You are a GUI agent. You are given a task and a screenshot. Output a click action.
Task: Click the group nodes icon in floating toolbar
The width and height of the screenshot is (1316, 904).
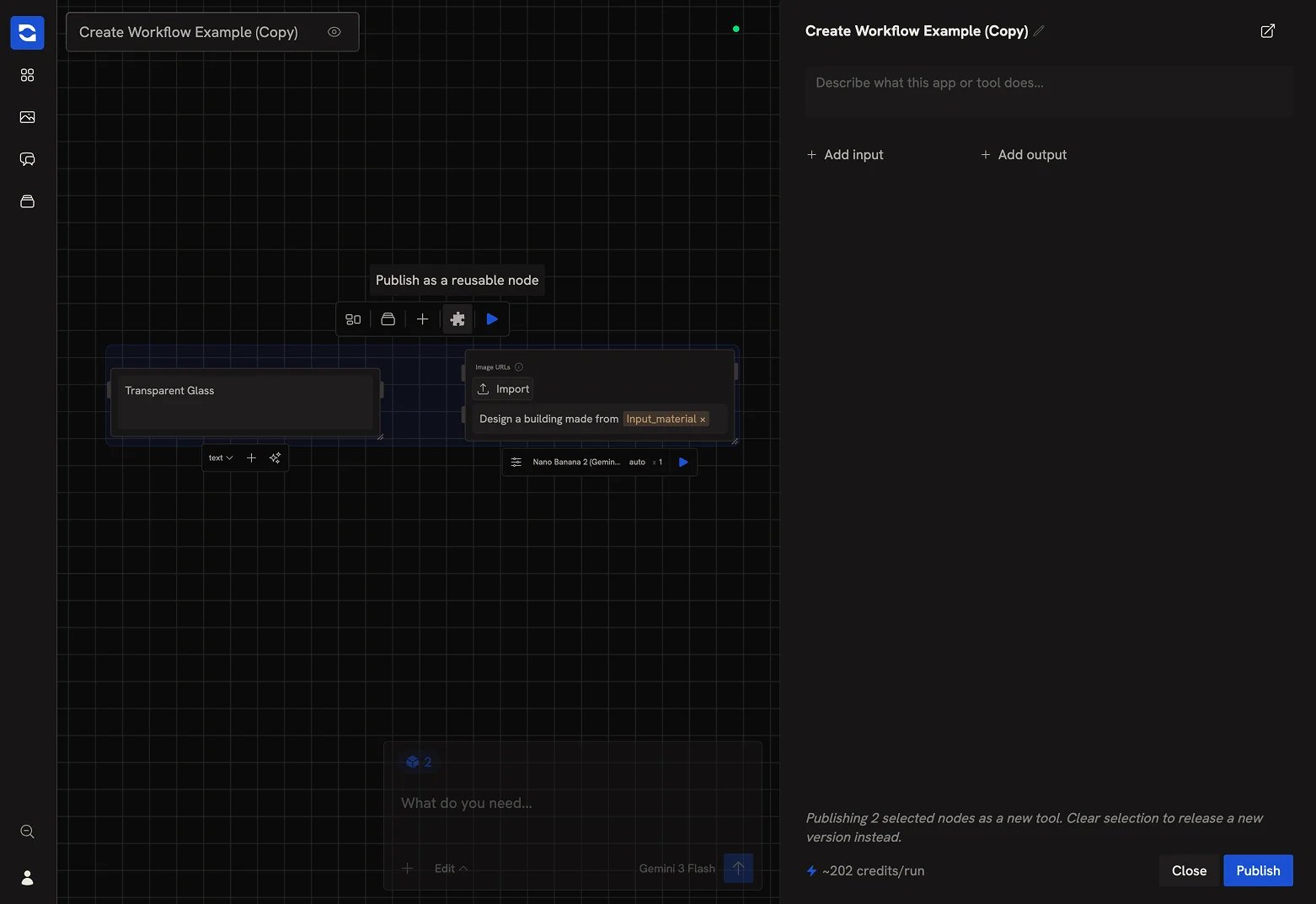pos(353,319)
